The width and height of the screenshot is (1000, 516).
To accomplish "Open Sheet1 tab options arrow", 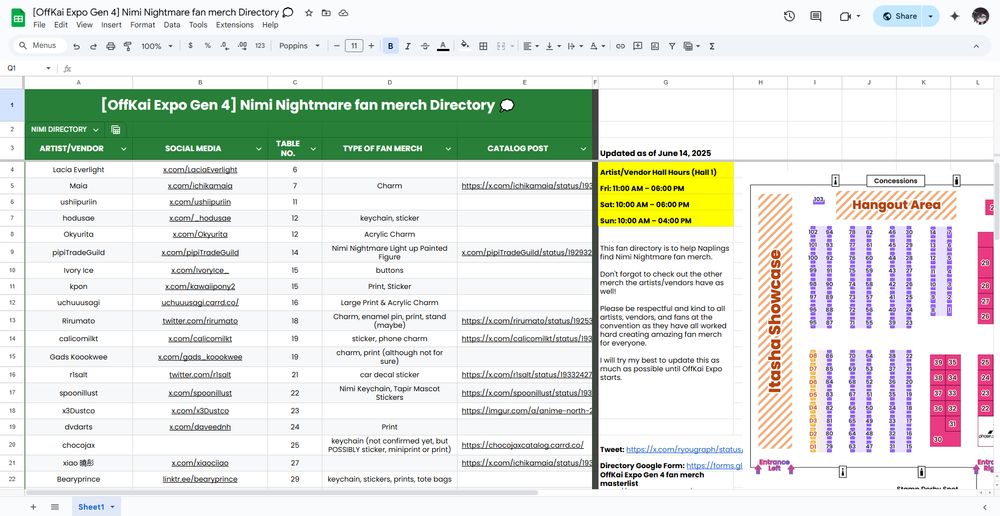I will (x=112, y=506).
